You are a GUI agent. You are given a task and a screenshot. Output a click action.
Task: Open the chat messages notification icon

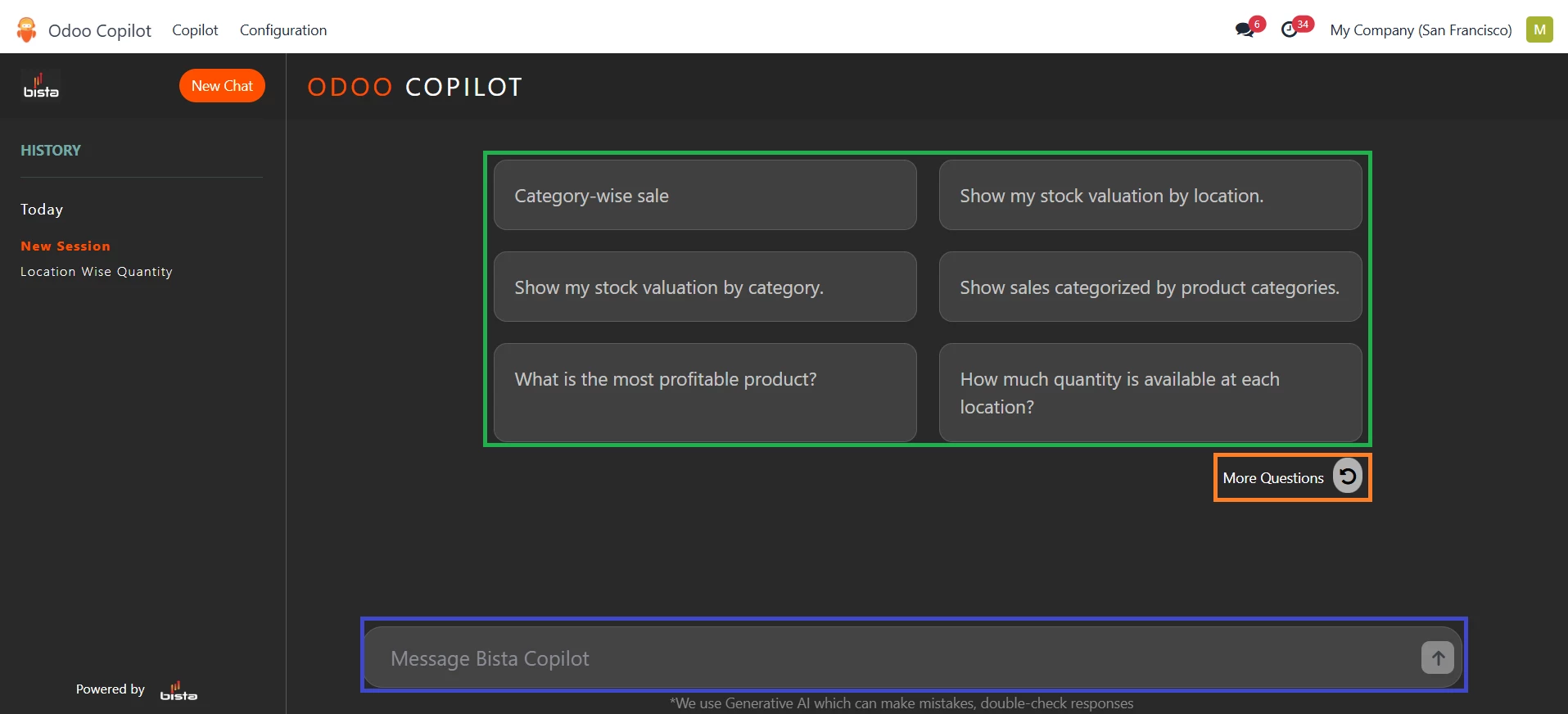coord(1245,30)
